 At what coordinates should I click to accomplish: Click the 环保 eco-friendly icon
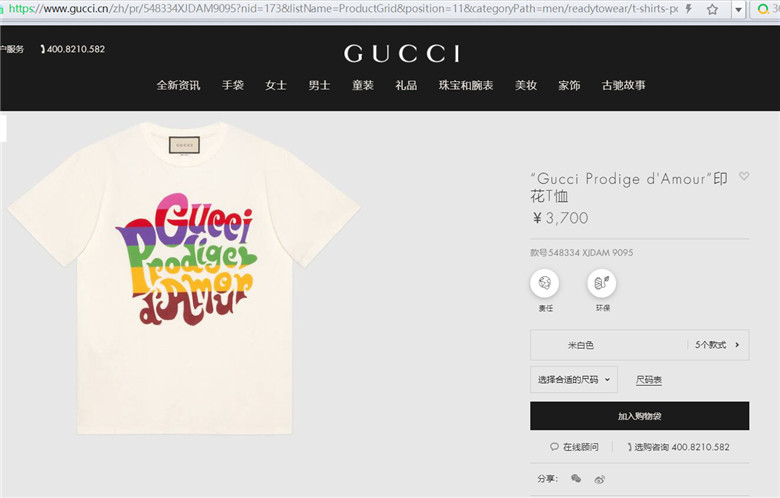(x=602, y=283)
